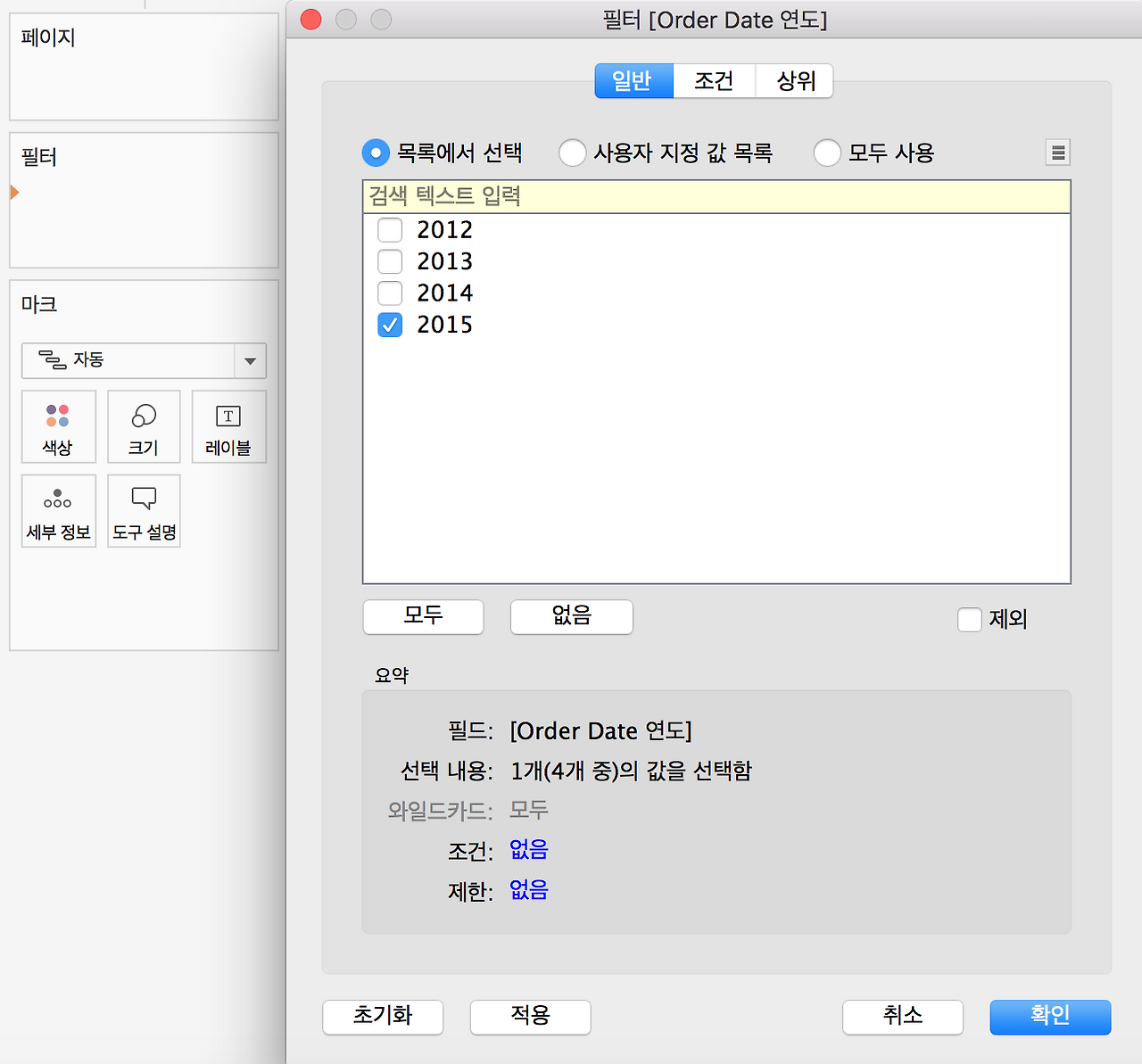
Task: Open the Detail (세부 정보) mark card
Action: coord(58,510)
